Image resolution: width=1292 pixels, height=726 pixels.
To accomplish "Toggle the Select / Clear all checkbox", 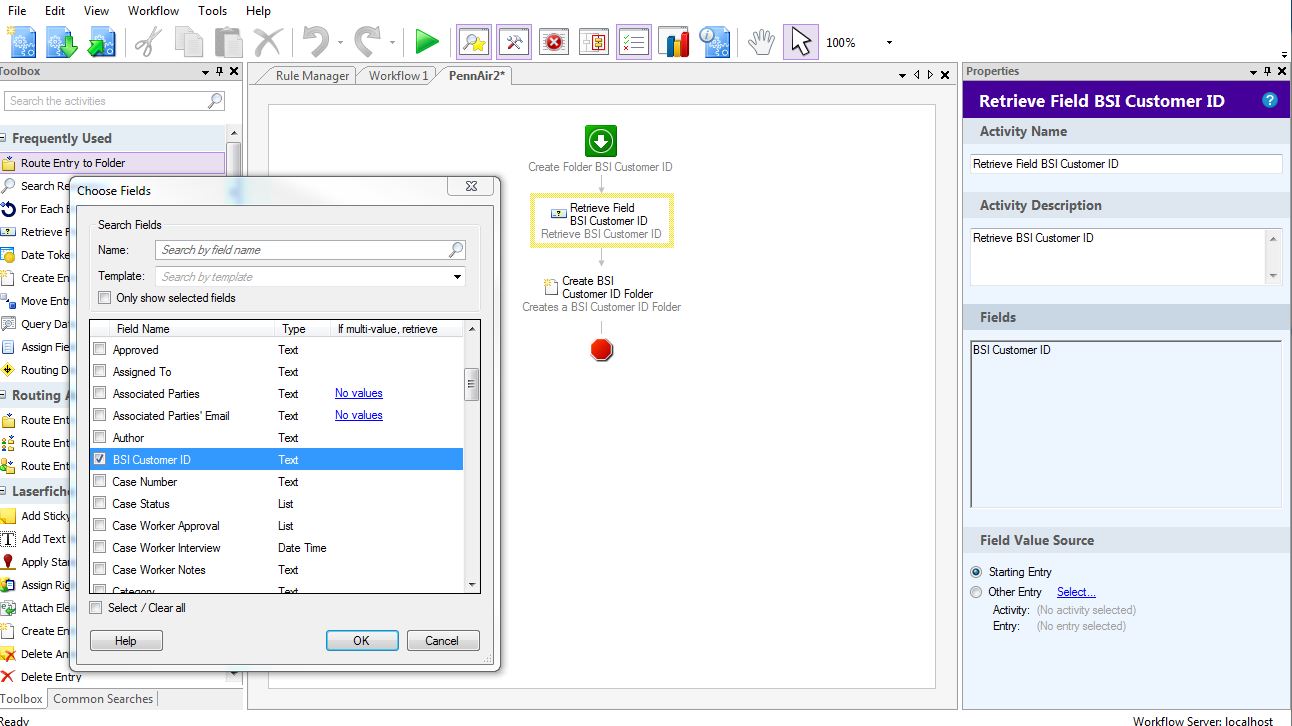I will [96, 607].
